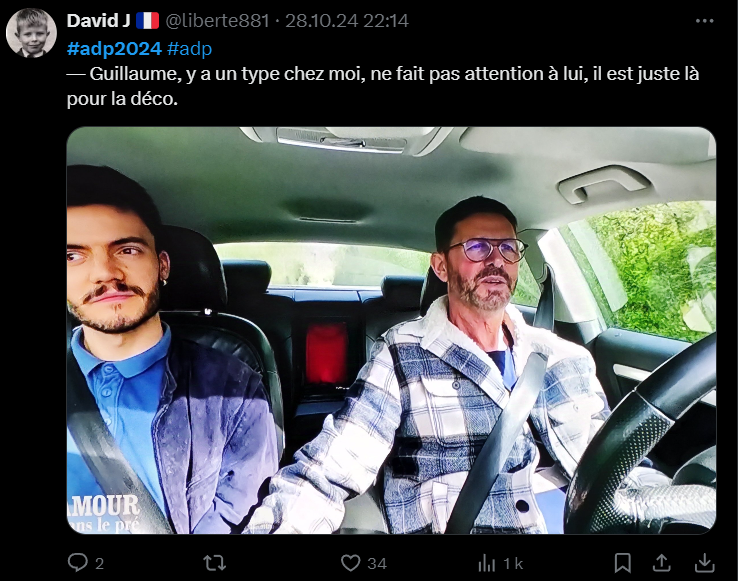Open view analytics via bar chart icon

486,563
